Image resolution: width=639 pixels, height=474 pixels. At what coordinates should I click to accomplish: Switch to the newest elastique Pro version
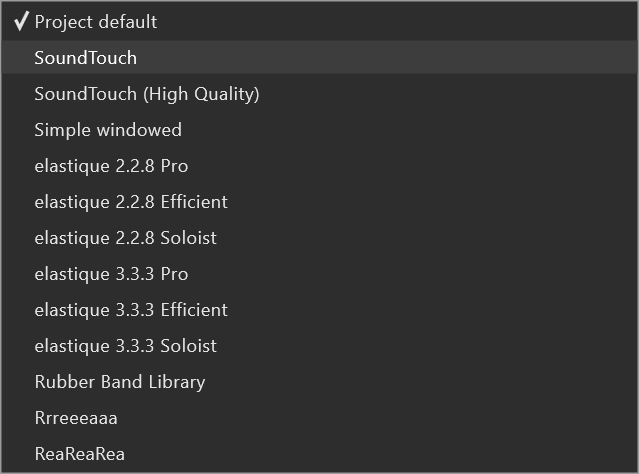click(320, 274)
